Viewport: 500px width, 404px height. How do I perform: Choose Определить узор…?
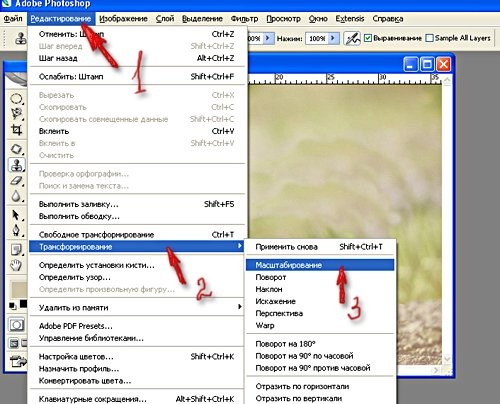137,277
